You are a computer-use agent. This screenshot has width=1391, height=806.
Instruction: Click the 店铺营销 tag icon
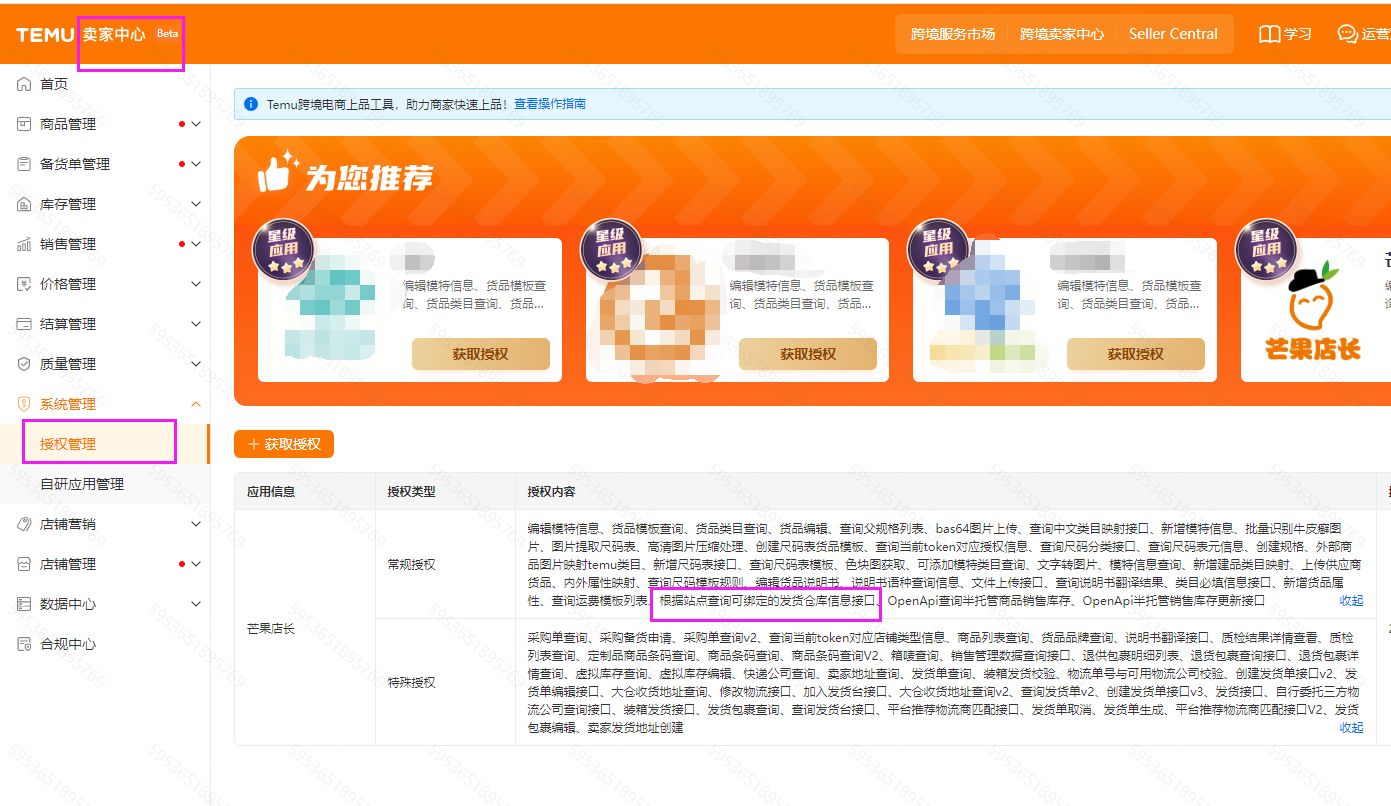tap(24, 524)
